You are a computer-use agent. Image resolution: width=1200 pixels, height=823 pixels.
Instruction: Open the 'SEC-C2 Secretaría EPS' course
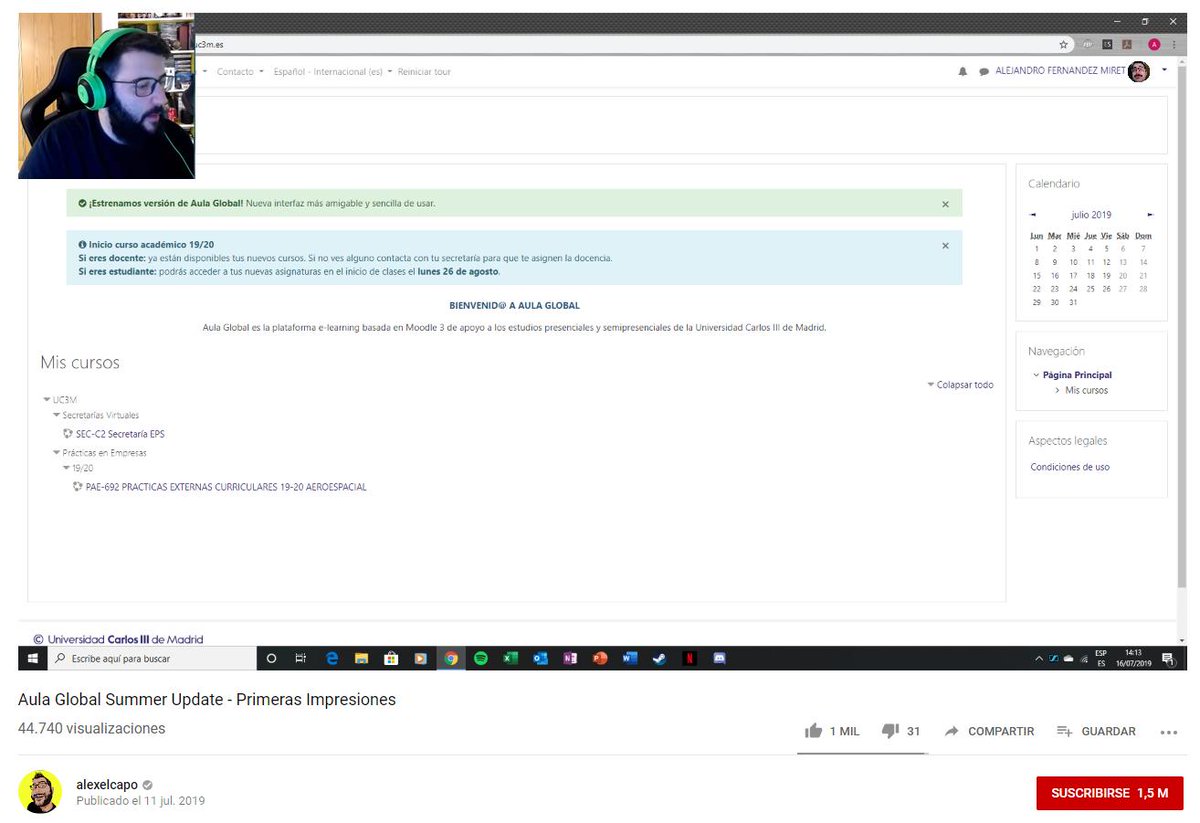pos(120,434)
